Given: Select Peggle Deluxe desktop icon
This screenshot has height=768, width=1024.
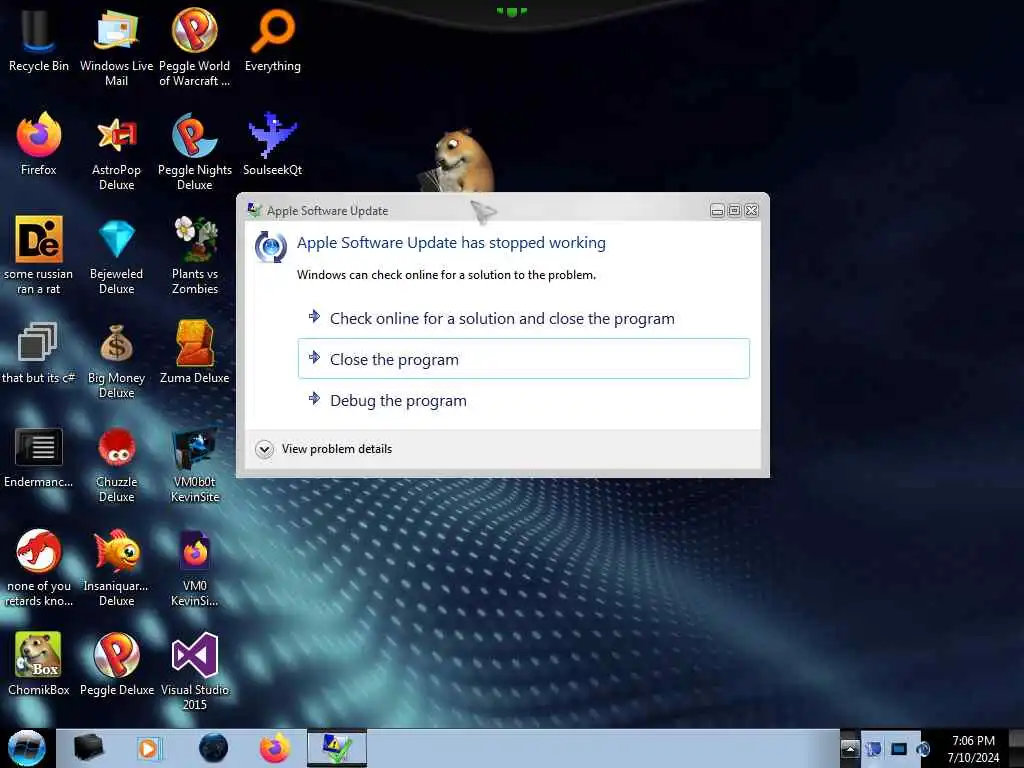Looking at the screenshot, I should tap(116, 664).
